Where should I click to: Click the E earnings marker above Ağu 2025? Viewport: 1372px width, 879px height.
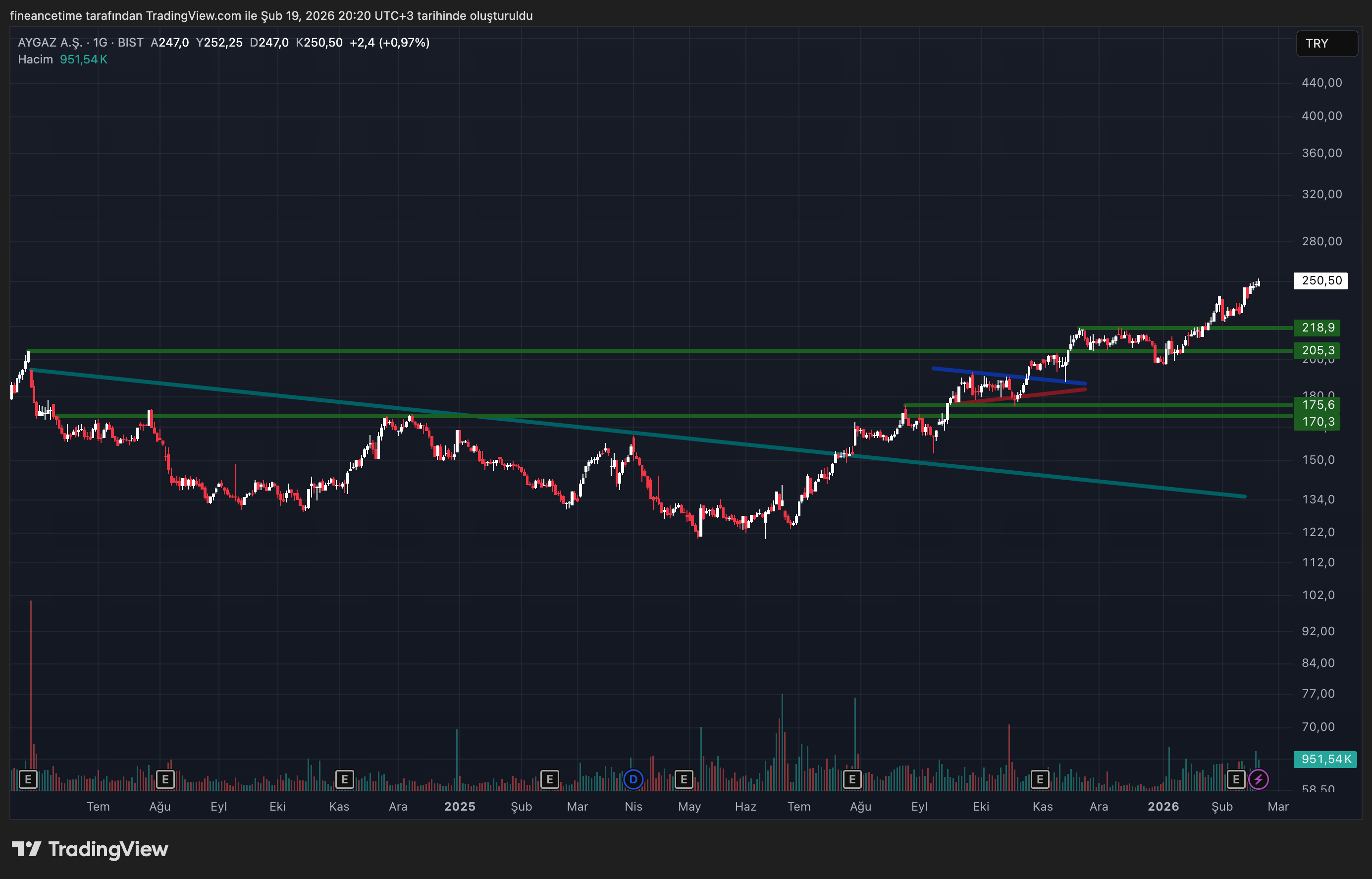point(852,779)
